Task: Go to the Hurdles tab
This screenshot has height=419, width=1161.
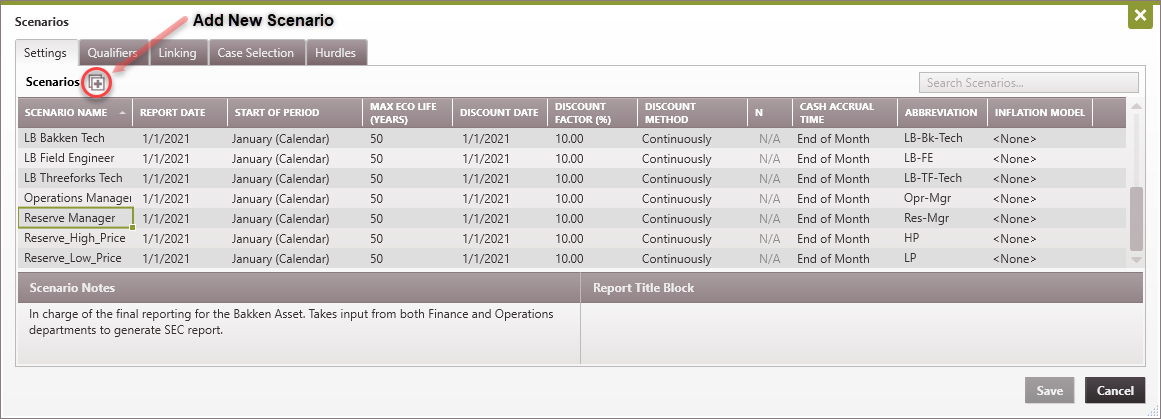Action: (x=335, y=53)
